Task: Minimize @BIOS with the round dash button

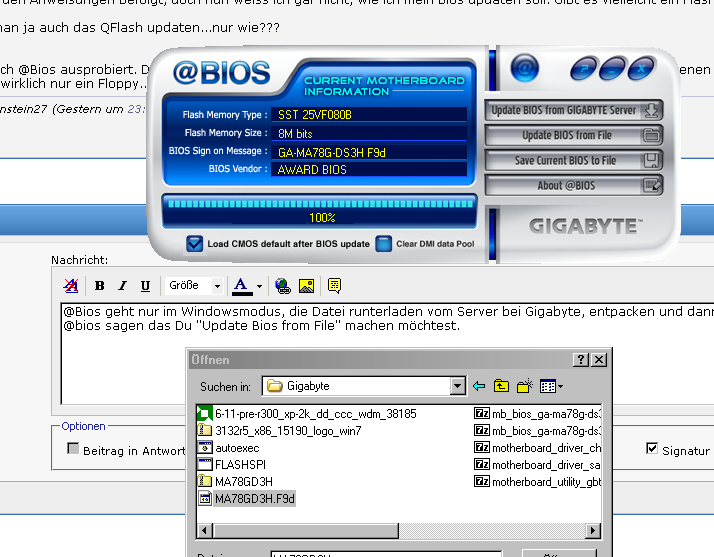Action: coord(612,69)
